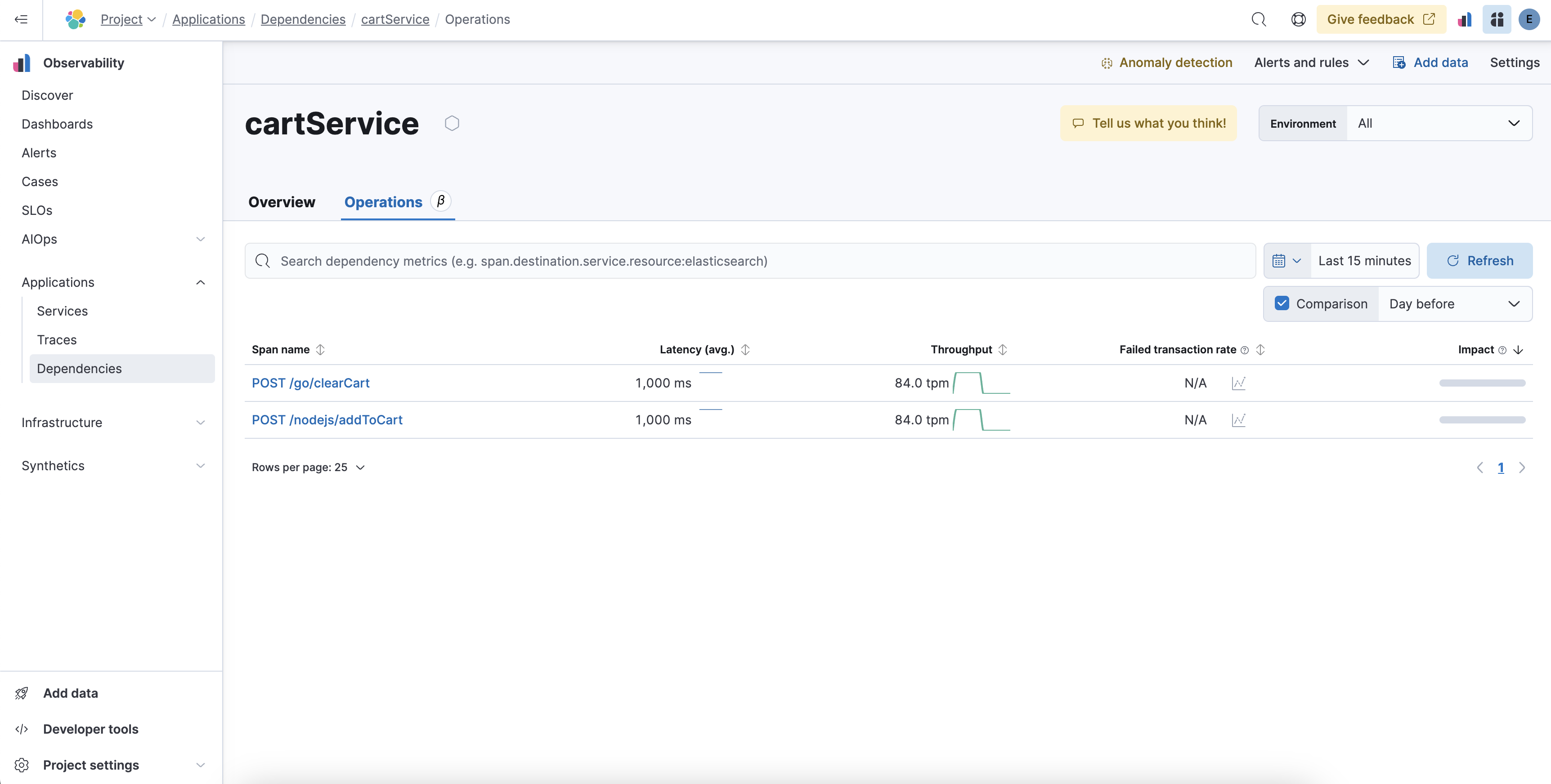Click the Failed transaction rate help icon
This screenshot has height=784, width=1551.
pyautogui.click(x=1244, y=350)
